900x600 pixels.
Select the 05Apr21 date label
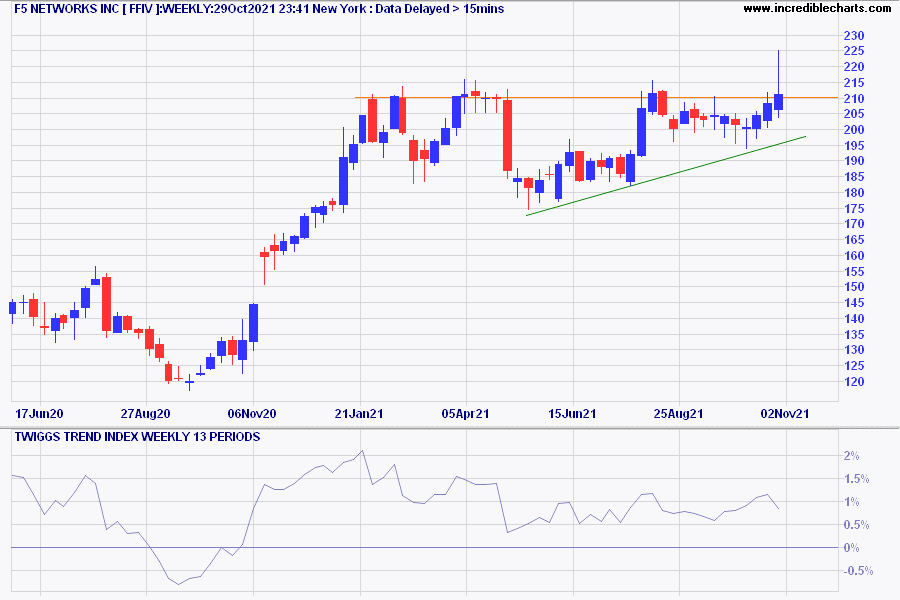(465, 413)
